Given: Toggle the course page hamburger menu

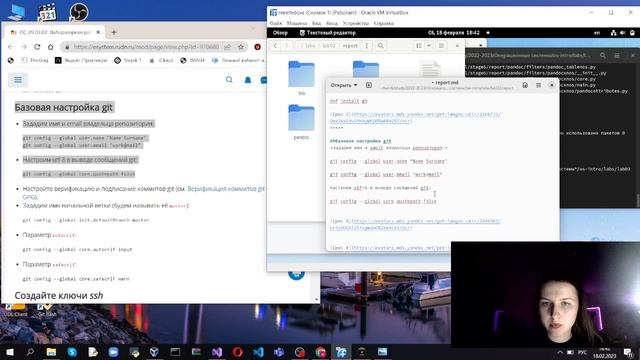Looking at the screenshot, I should click(18, 80).
